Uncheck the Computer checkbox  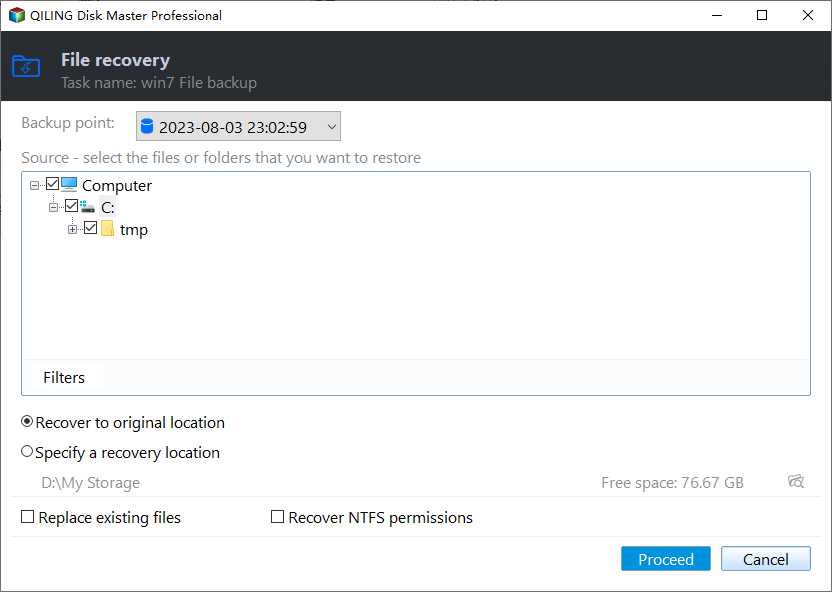point(52,184)
